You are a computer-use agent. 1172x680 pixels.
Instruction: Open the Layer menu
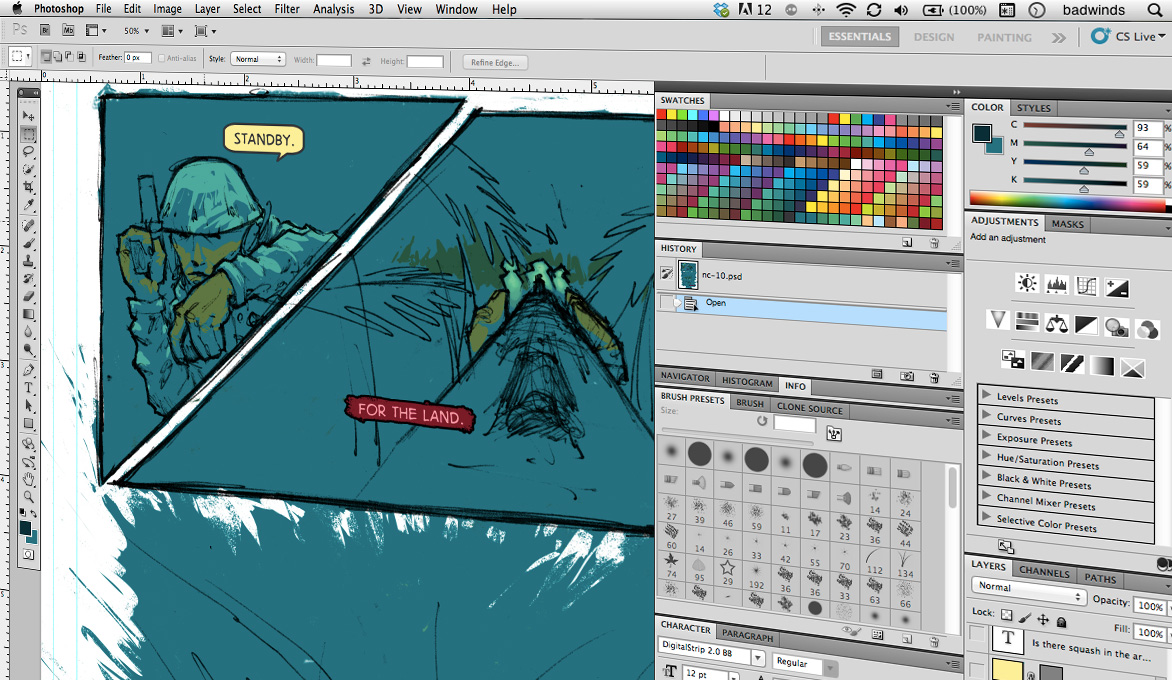[x=207, y=9]
